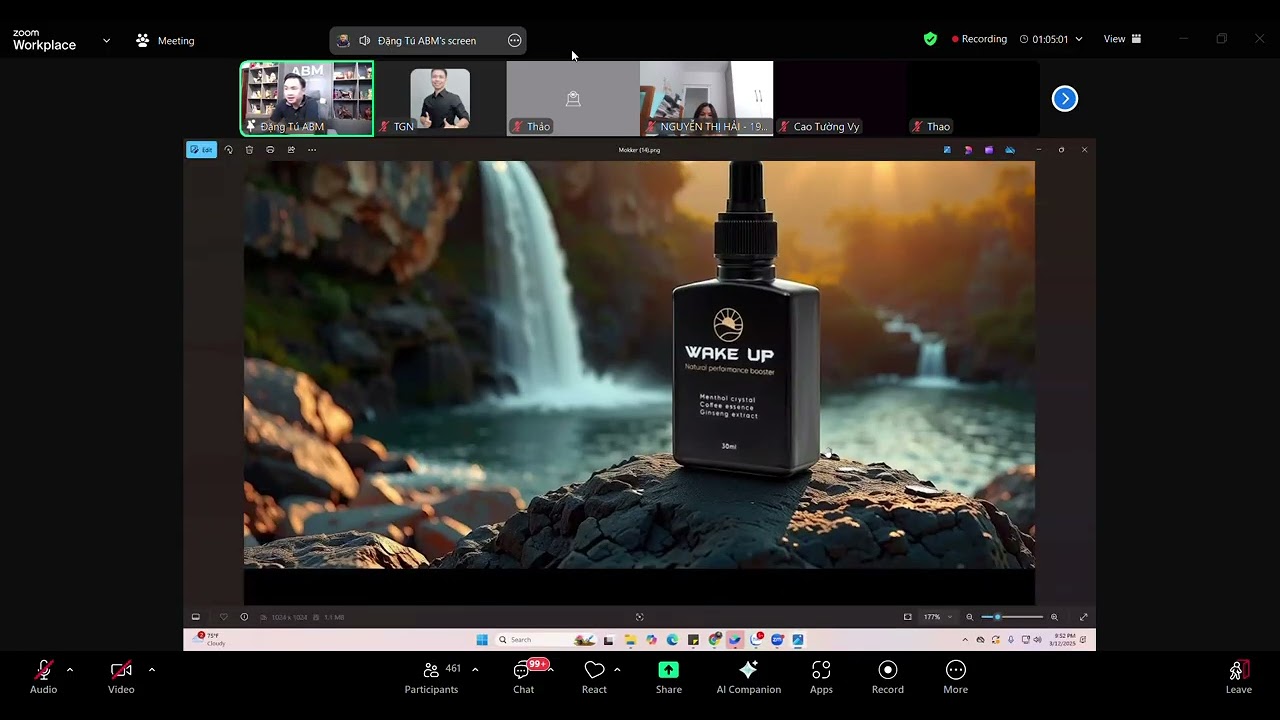Expand chat options caret
This screenshot has height=720, width=1280.
pos(551,669)
